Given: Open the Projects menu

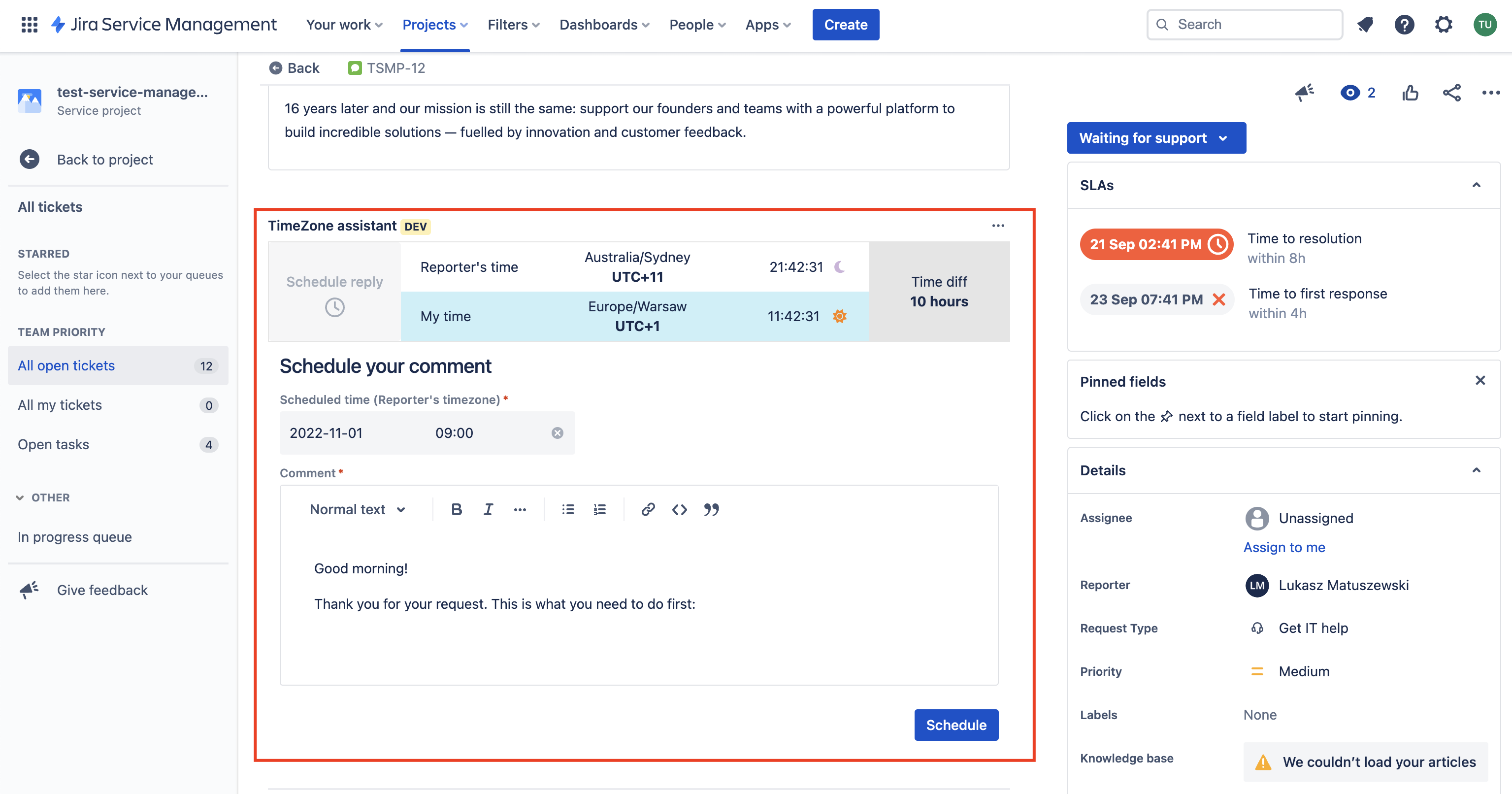Looking at the screenshot, I should point(435,25).
